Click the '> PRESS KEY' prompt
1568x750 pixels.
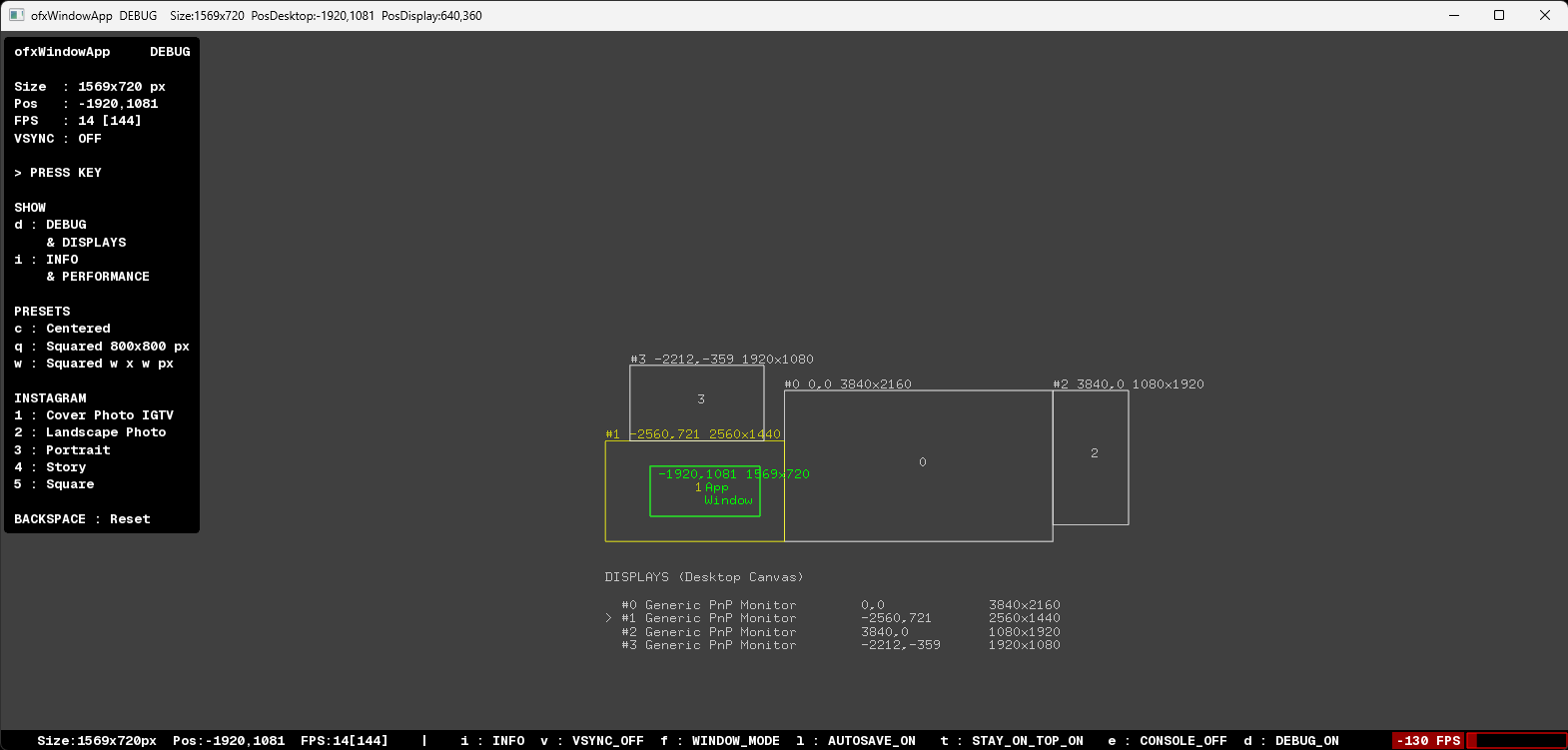coord(58,173)
